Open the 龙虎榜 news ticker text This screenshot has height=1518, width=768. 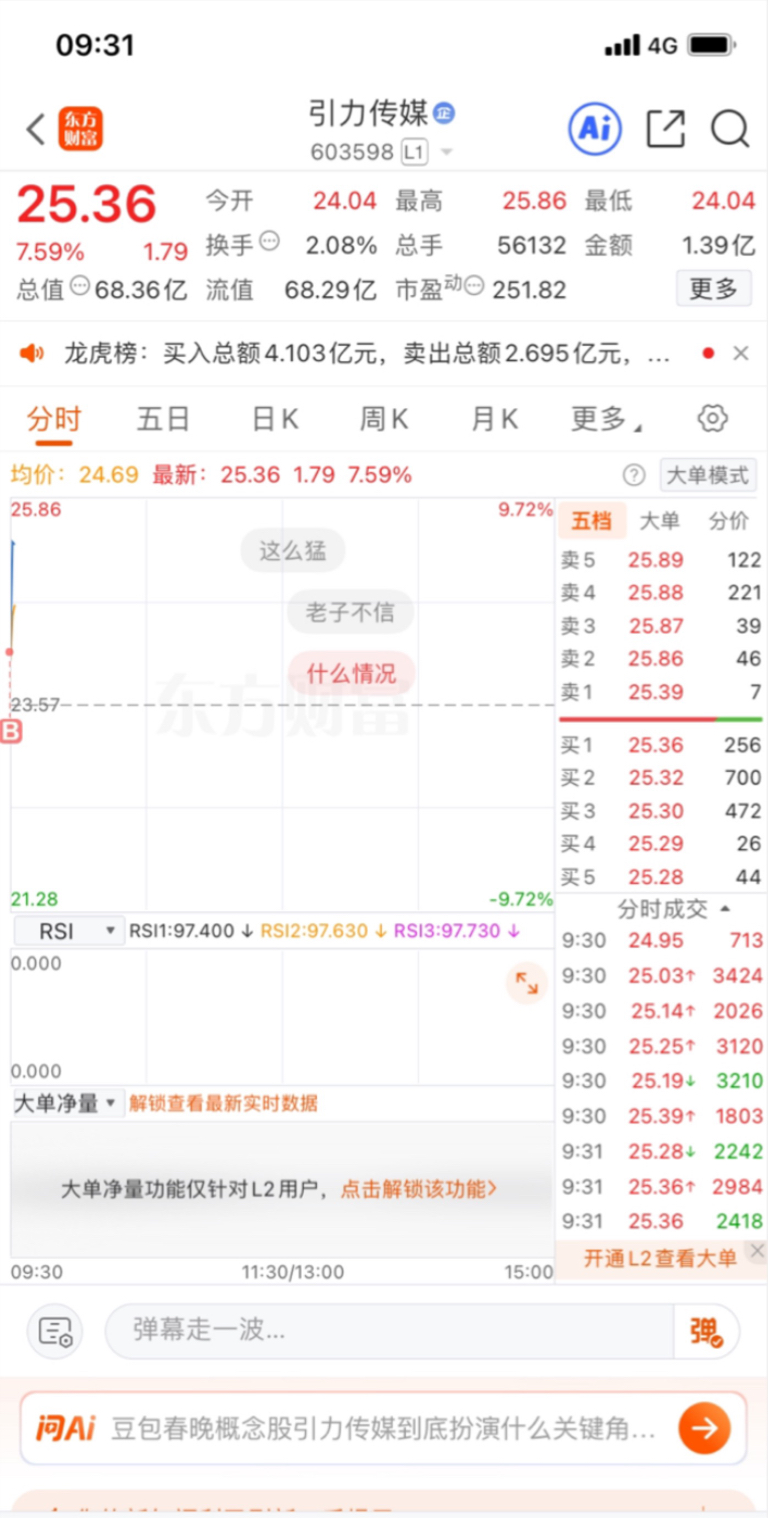(367, 353)
